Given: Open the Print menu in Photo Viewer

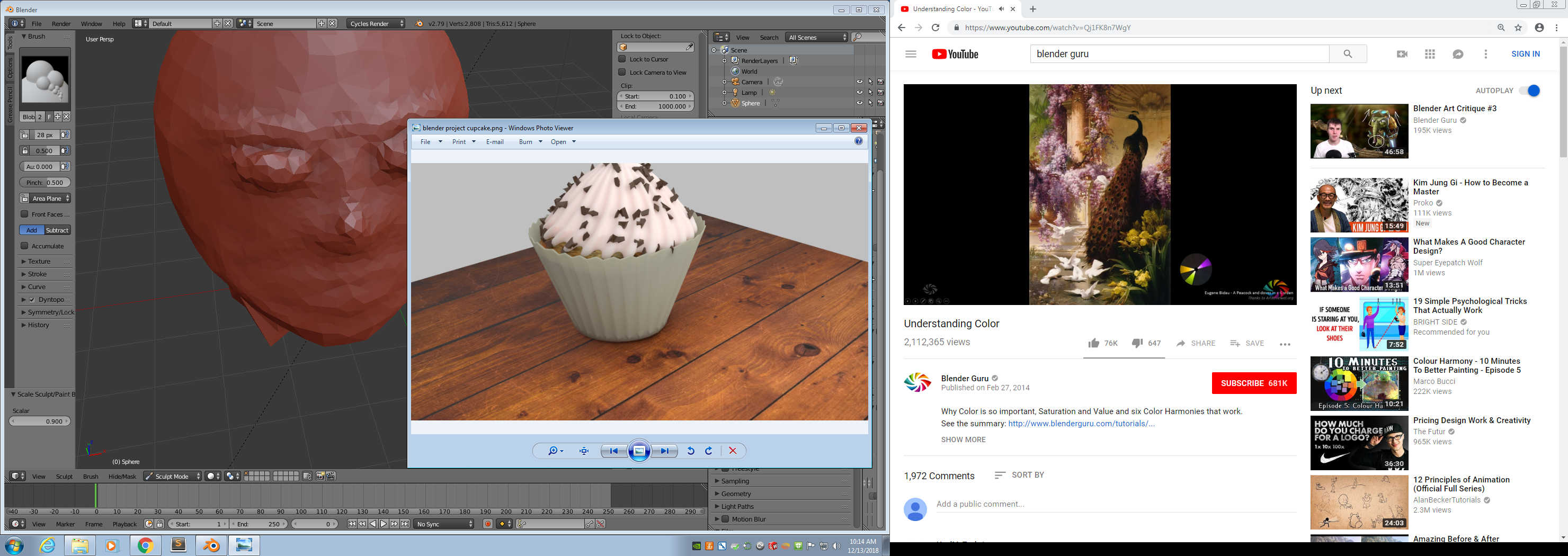Looking at the screenshot, I should click(463, 142).
